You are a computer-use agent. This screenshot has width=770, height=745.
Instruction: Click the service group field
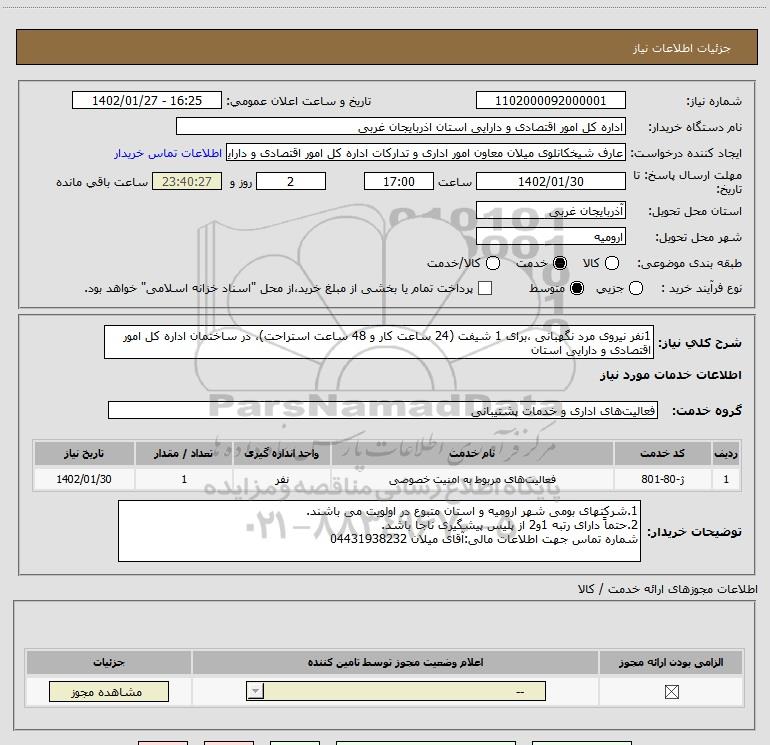click(383, 410)
